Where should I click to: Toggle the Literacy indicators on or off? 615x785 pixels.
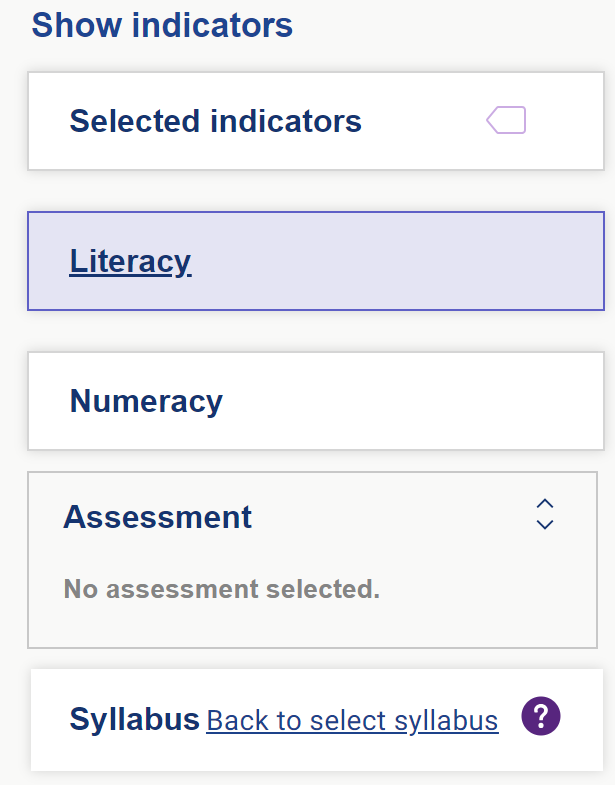click(316, 261)
